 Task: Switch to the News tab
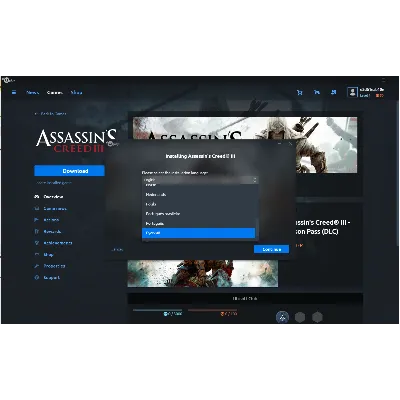pos(33,92)
